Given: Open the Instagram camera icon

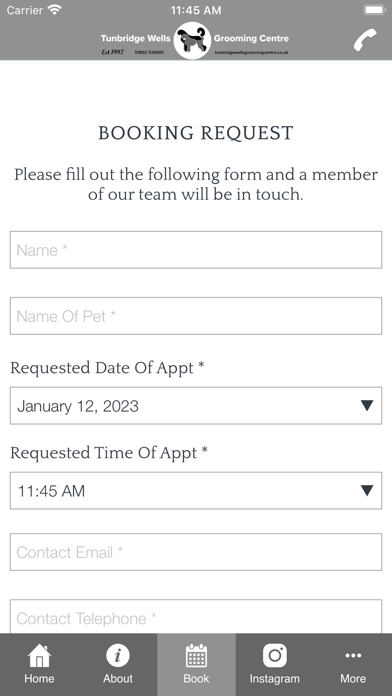Looking at the screenshot, I should 274,656.
